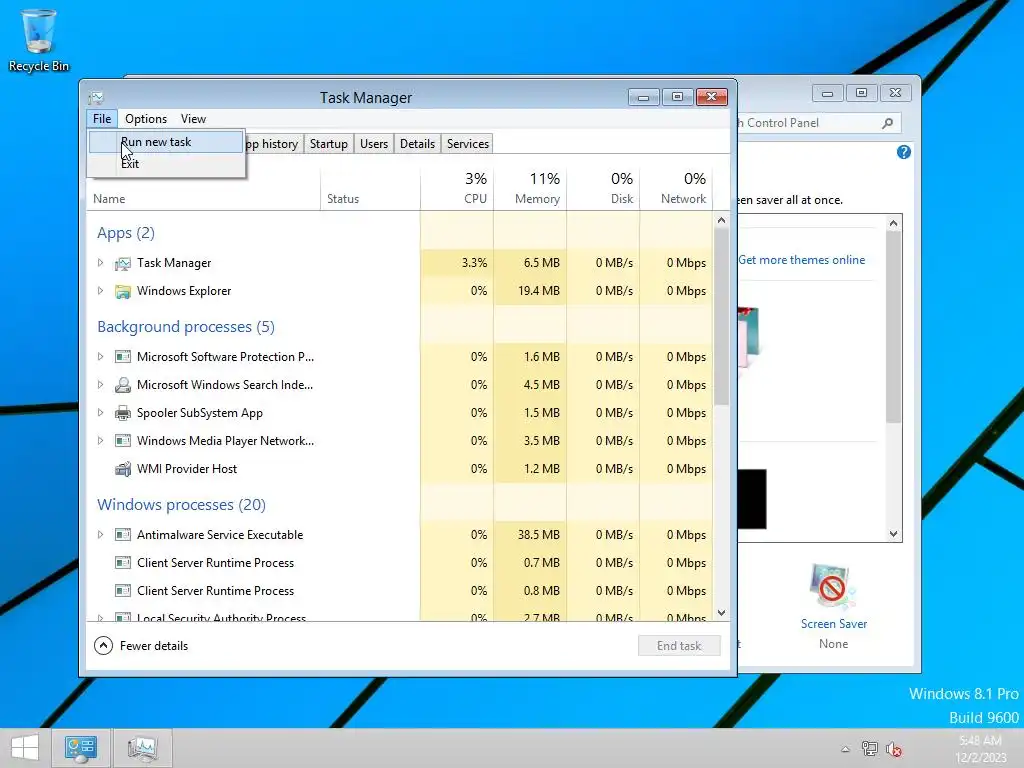The height and width of the screenshot is (768, 1024).
Task: Click the Spooler SubSystem App printer icon
Action: pos(123,413)
